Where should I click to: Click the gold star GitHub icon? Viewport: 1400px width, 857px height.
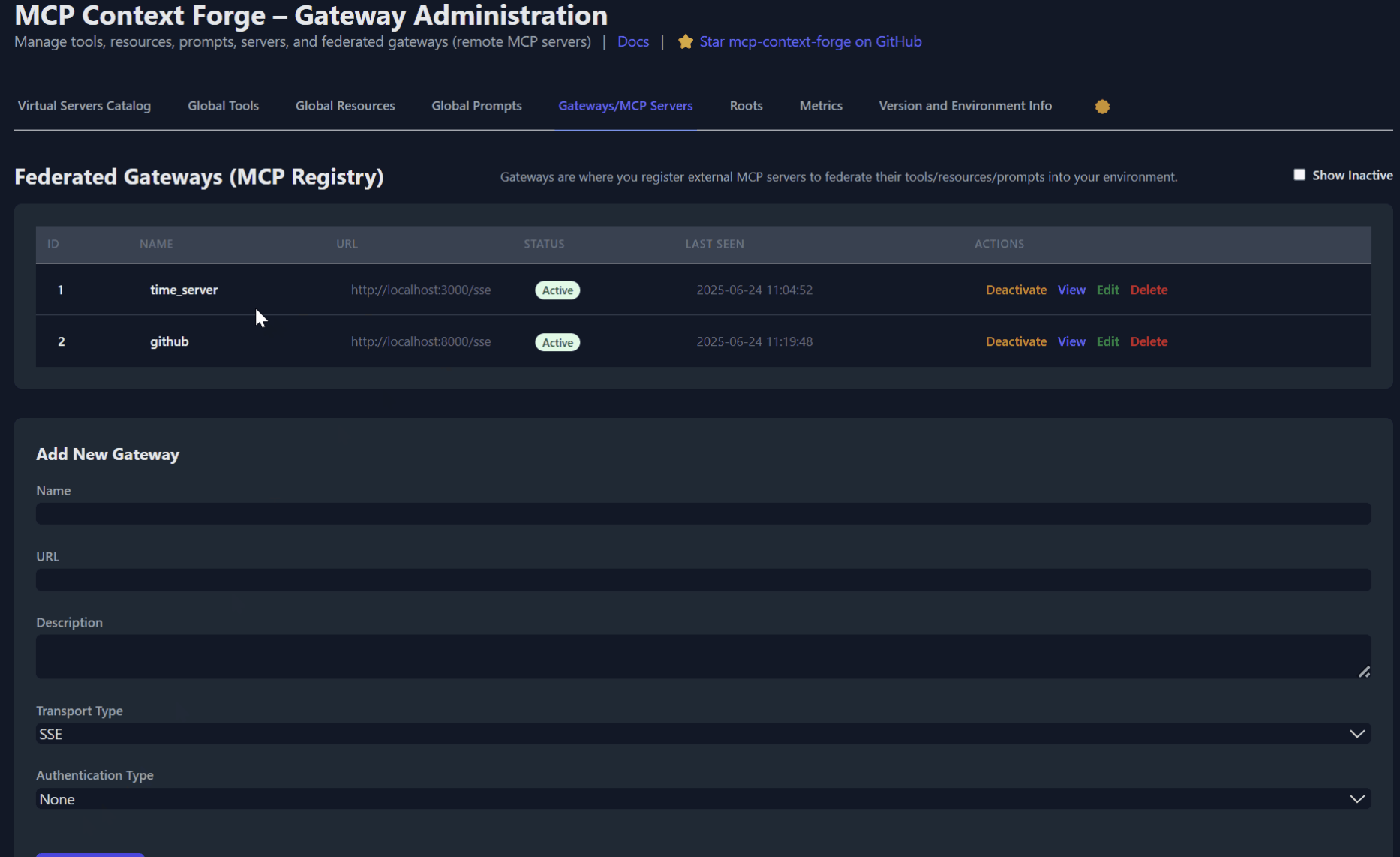[x=685, y=42]
